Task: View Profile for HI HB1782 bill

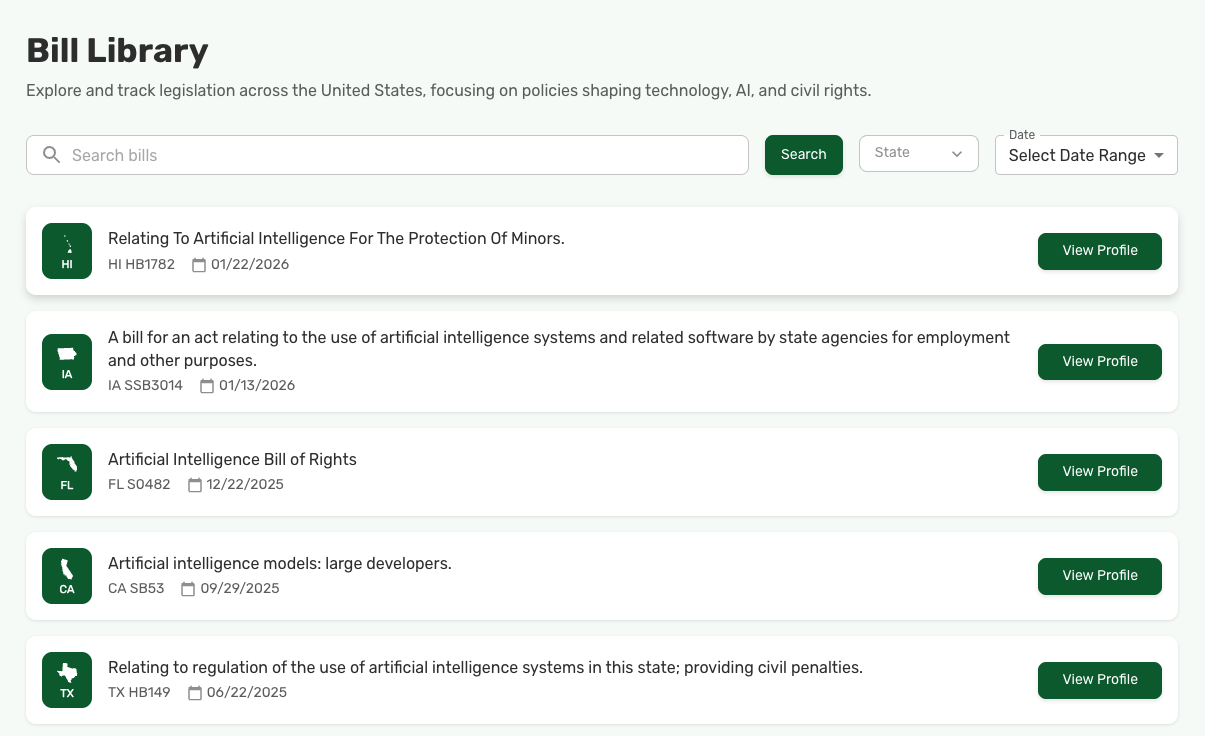Action: pos(1099,251)
